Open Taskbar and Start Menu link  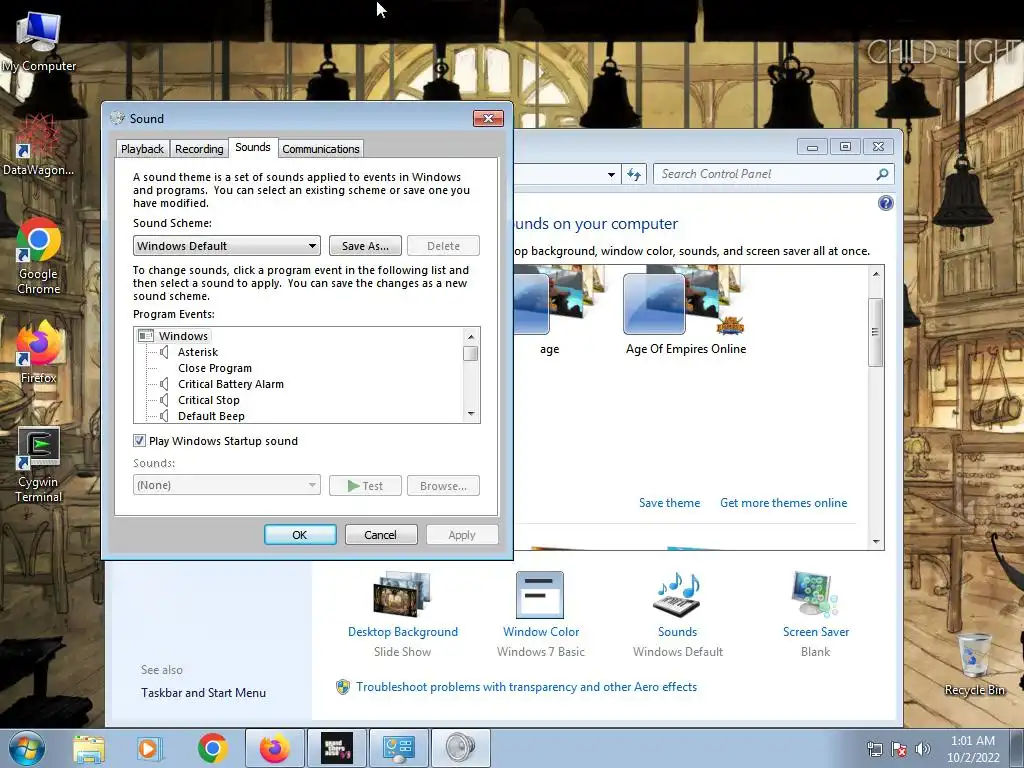[204, 693]
